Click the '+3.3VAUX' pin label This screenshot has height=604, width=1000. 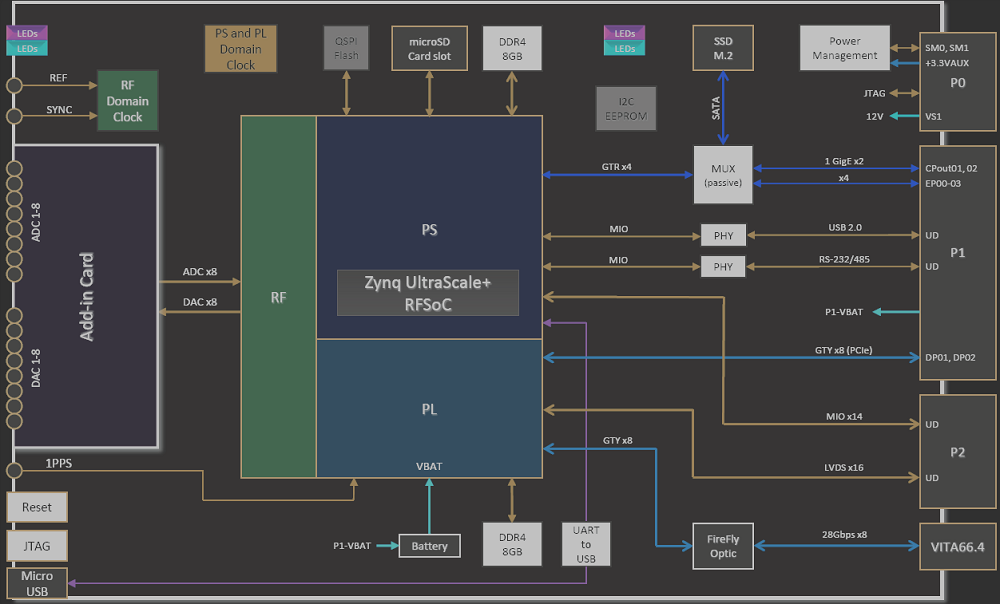pyautogui.click(x=946, y=63)
